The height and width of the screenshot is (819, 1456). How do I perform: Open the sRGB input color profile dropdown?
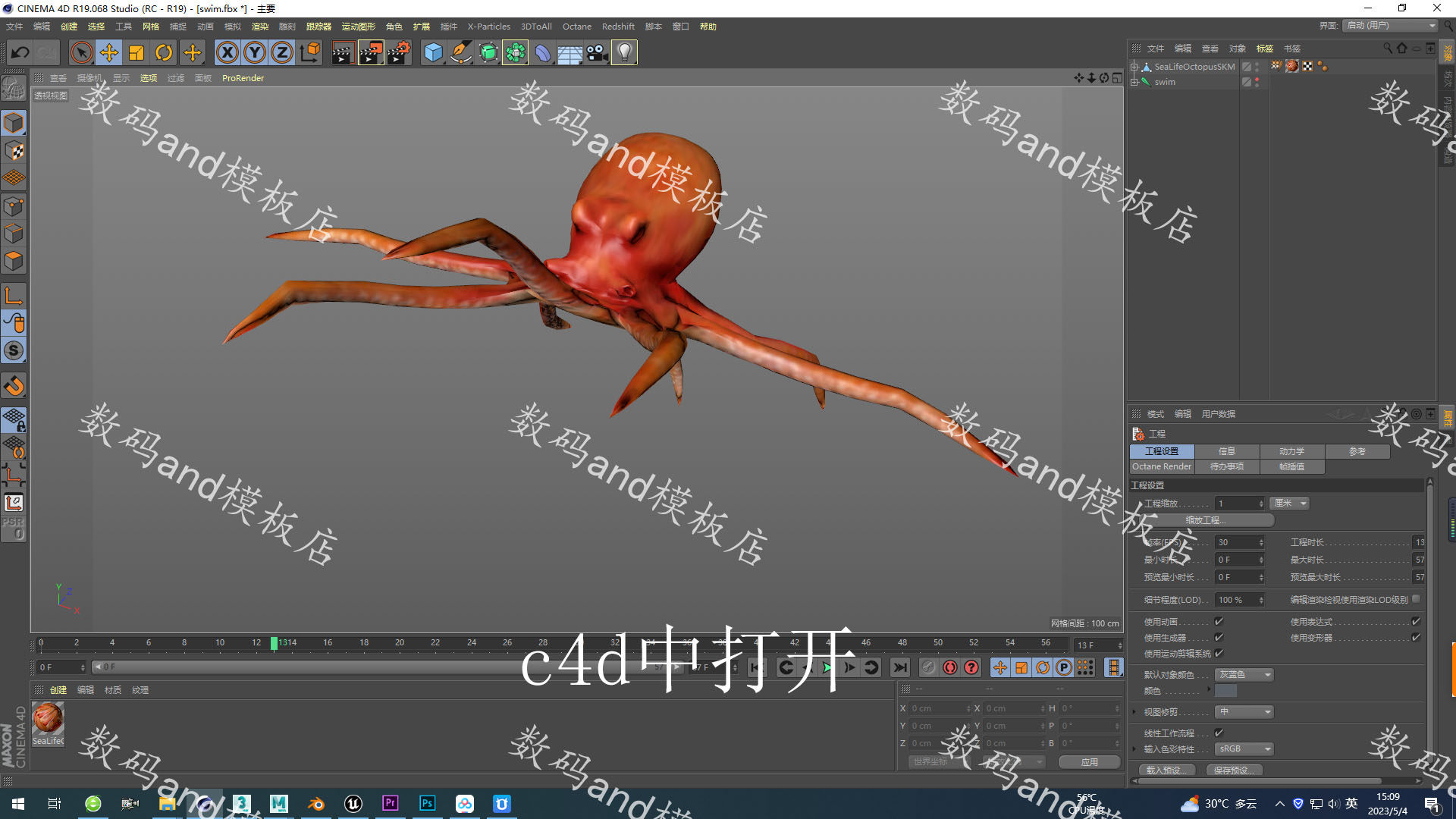pos(1244,749)
